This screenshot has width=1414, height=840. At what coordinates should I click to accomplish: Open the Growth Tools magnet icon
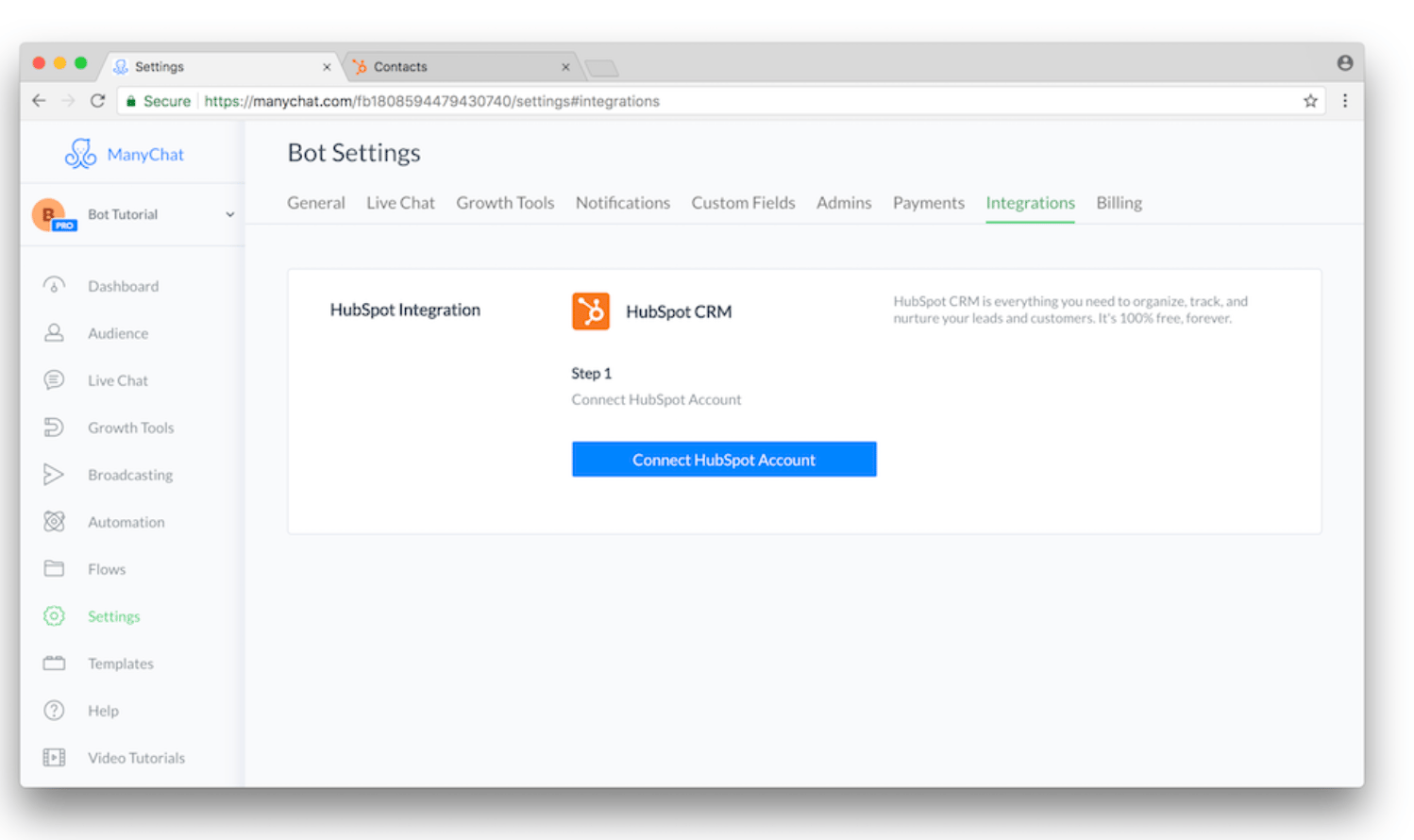(54, 427)
